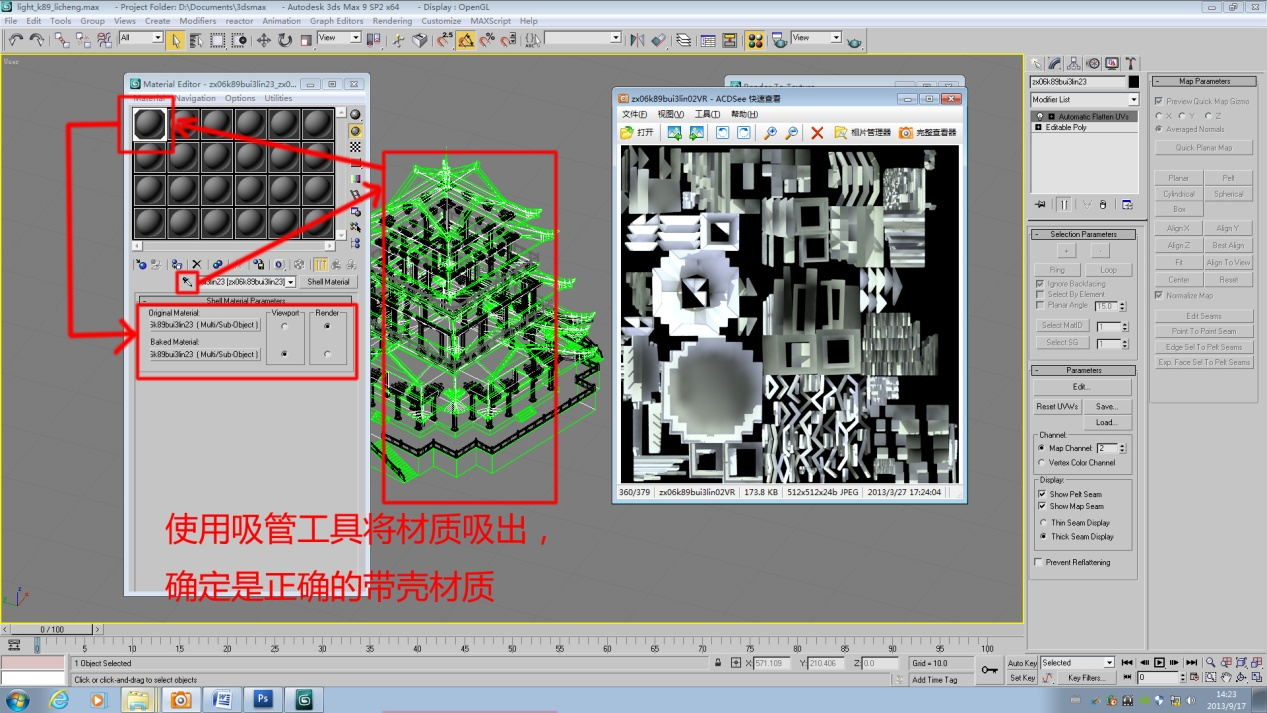Collapse Selection Parameters rollout

point(1084,234)
